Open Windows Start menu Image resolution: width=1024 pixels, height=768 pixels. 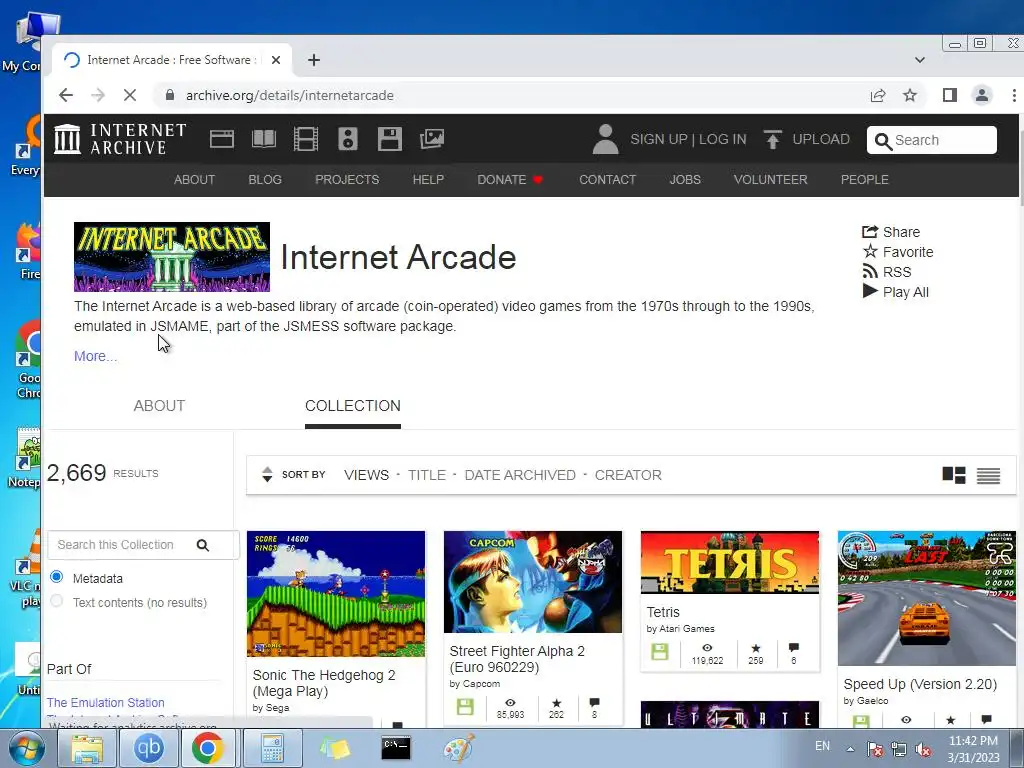tap(25, 748)
